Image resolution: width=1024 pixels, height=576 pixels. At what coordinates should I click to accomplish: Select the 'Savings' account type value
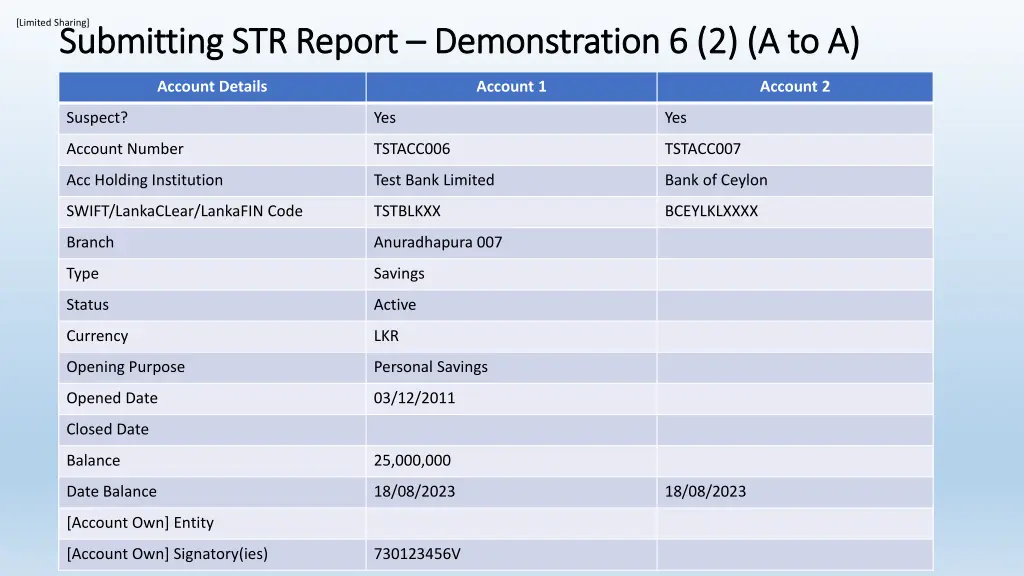pos(399,274)
